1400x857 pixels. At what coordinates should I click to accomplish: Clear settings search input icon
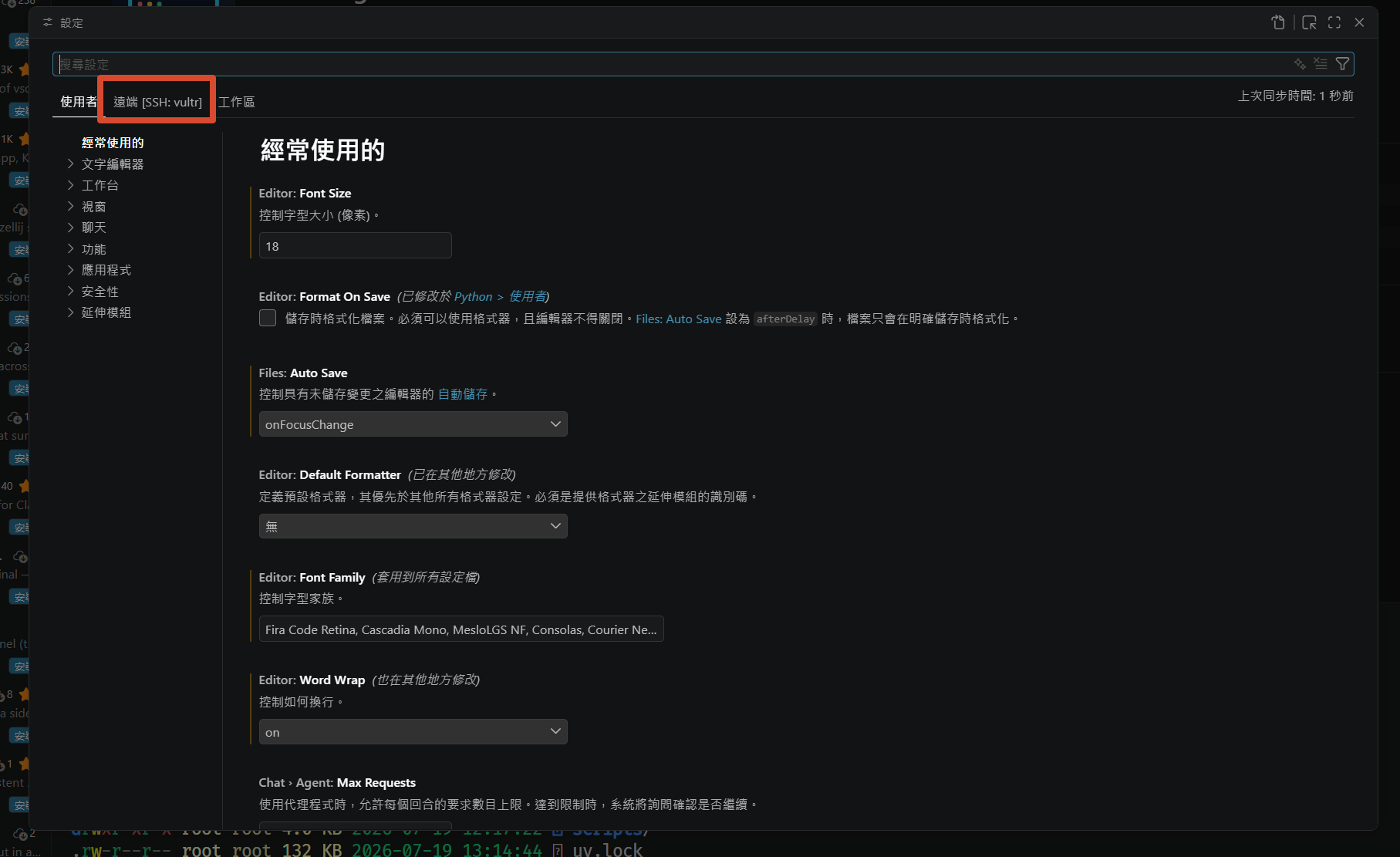1321,64
